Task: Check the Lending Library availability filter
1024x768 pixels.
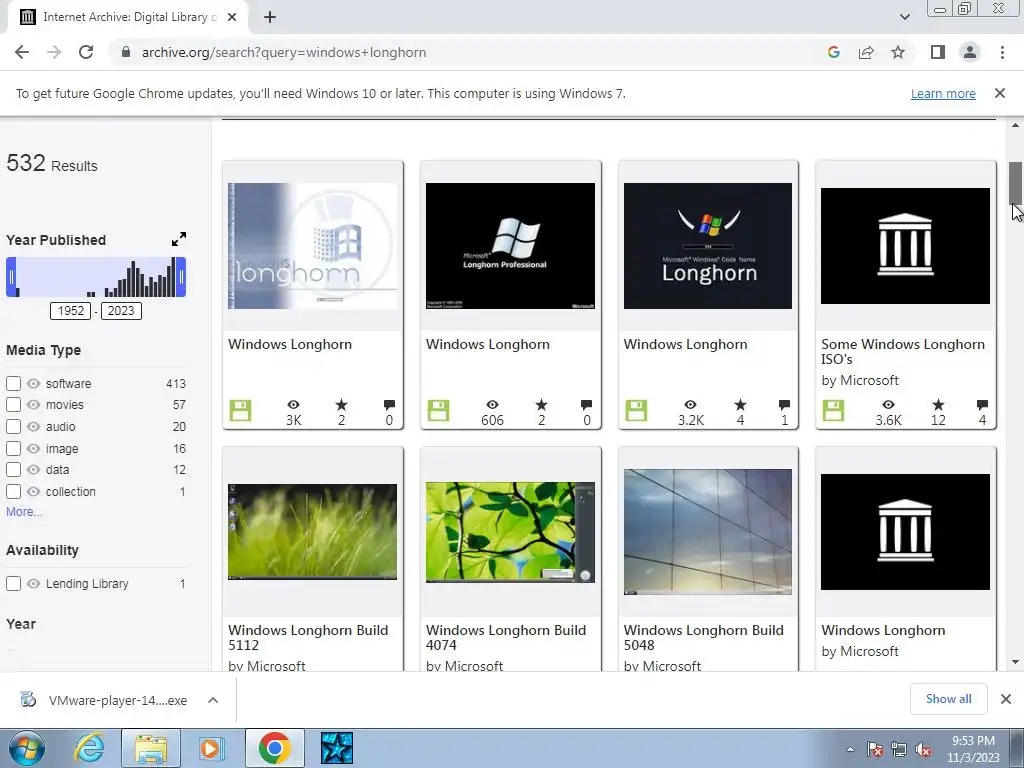Action: tap(13, 584)
